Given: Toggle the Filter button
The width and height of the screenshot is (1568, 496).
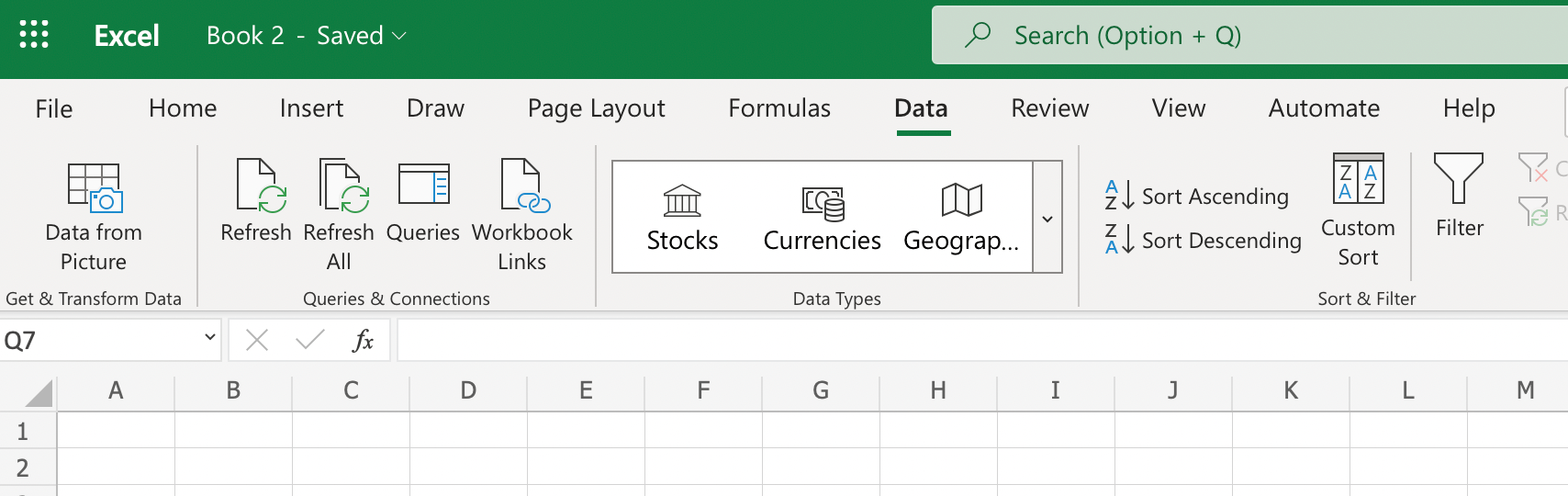Looking at the screenshot, I should coord(1459,196).
